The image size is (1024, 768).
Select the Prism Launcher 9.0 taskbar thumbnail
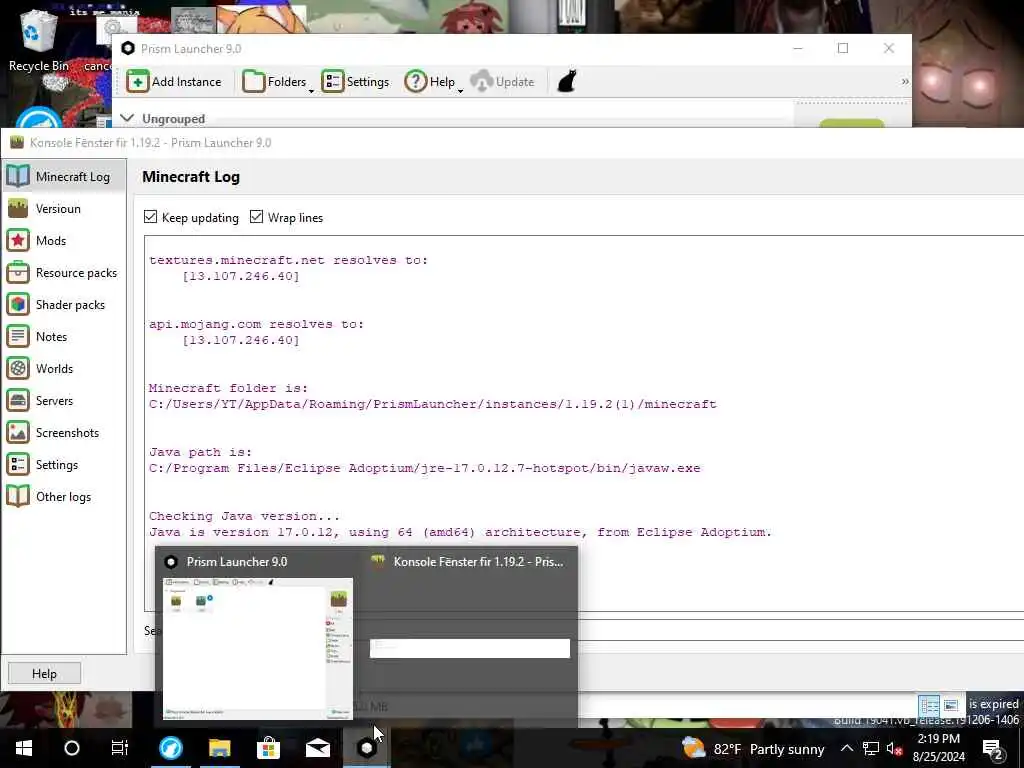pos(258,648)
